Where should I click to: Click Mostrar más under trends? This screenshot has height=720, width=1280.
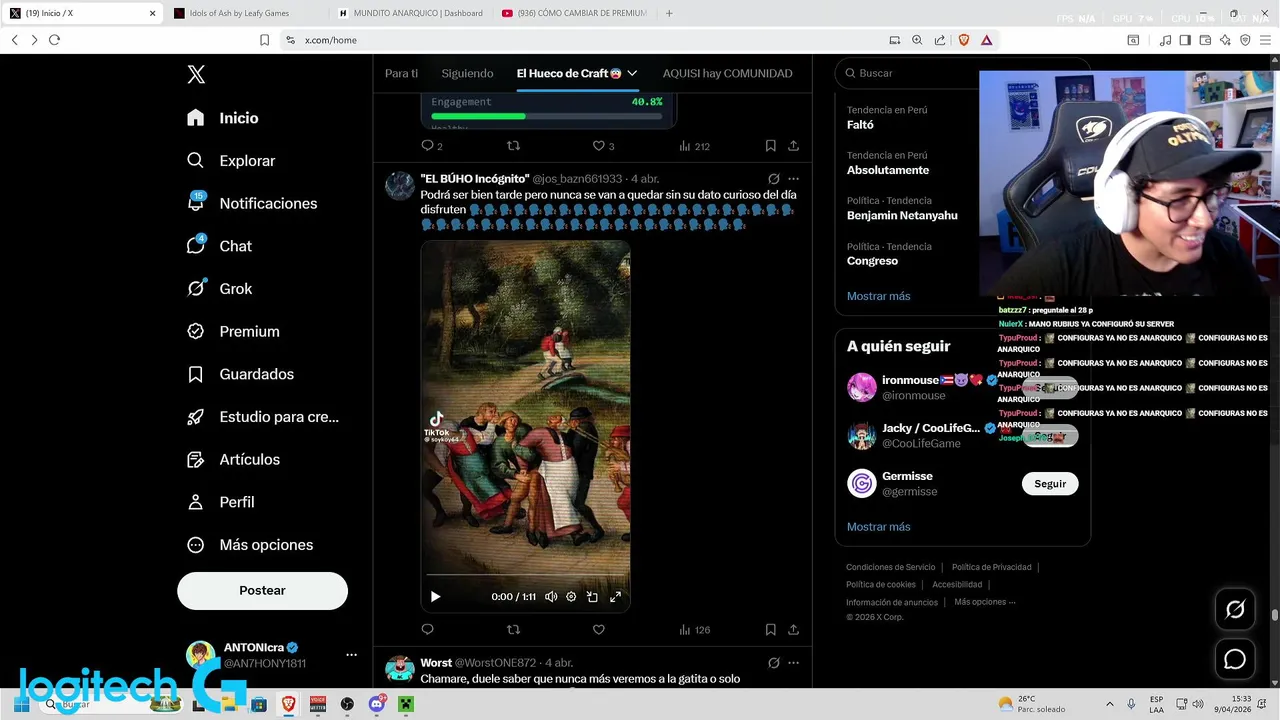click(878, 296)
